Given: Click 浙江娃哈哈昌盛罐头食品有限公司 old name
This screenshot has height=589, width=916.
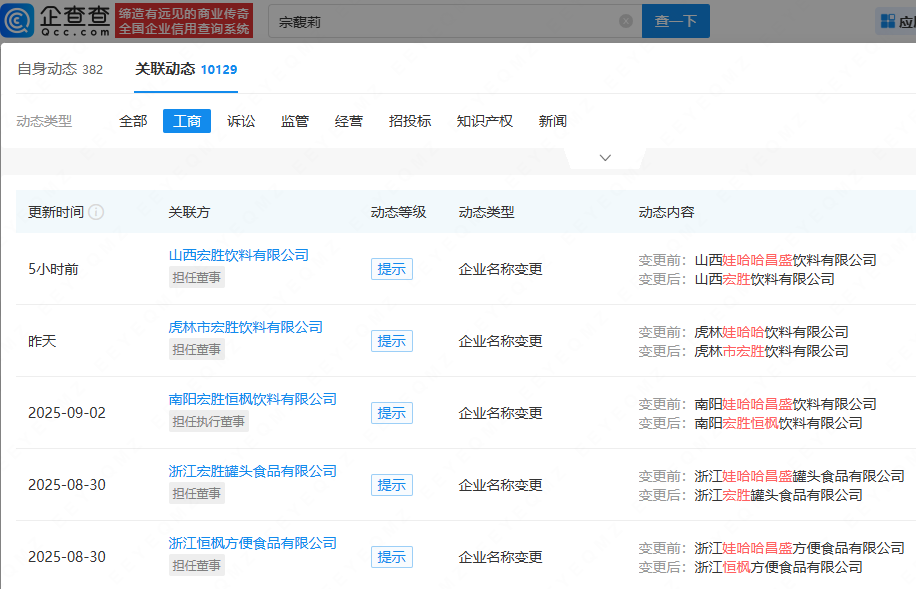Looking at the screenshot, I should (x=799, y=476).
